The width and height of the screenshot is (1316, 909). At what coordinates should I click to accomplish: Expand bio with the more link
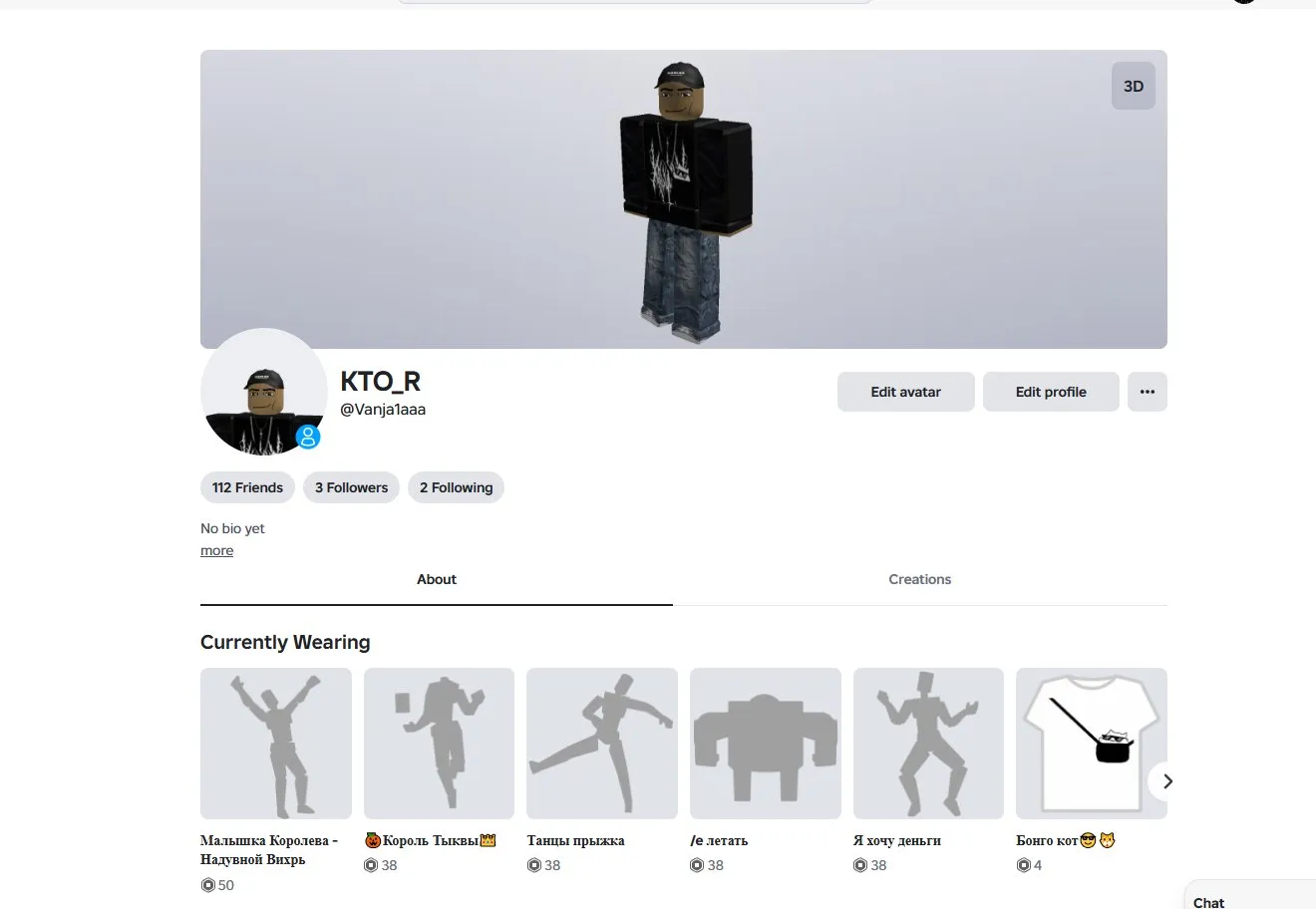click(x=216, y=551)
